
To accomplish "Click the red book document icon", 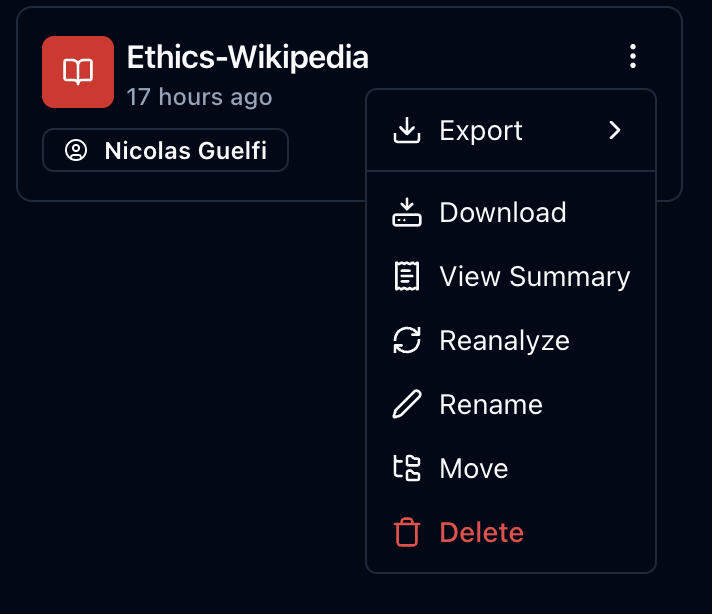I will (x=78, y=72).
